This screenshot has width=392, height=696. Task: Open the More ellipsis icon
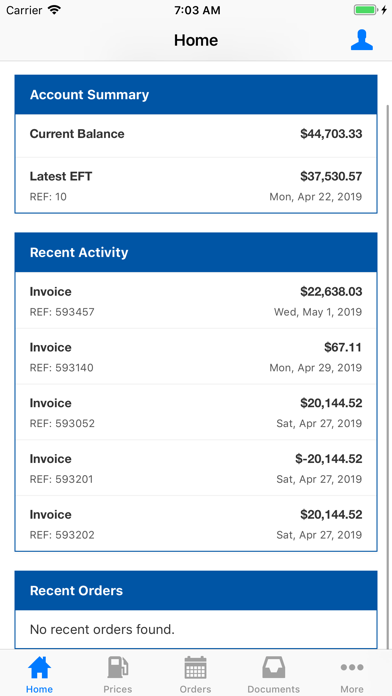352,667
